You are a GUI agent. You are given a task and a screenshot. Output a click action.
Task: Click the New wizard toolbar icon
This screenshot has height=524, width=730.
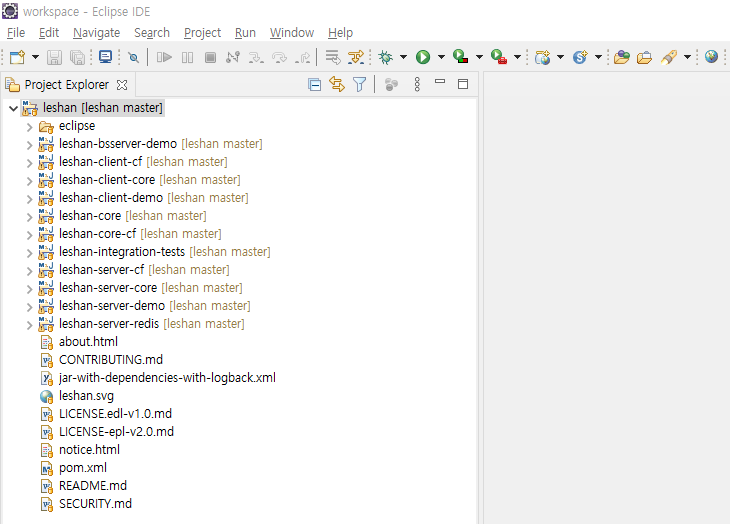pos(17,57)
